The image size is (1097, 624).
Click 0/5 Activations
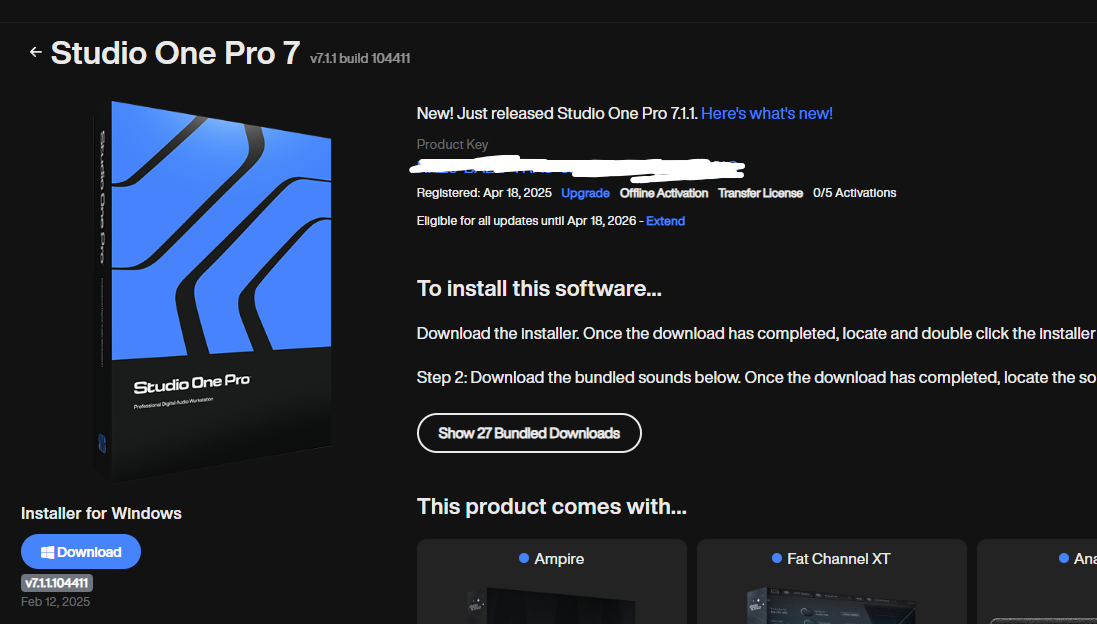854,193
